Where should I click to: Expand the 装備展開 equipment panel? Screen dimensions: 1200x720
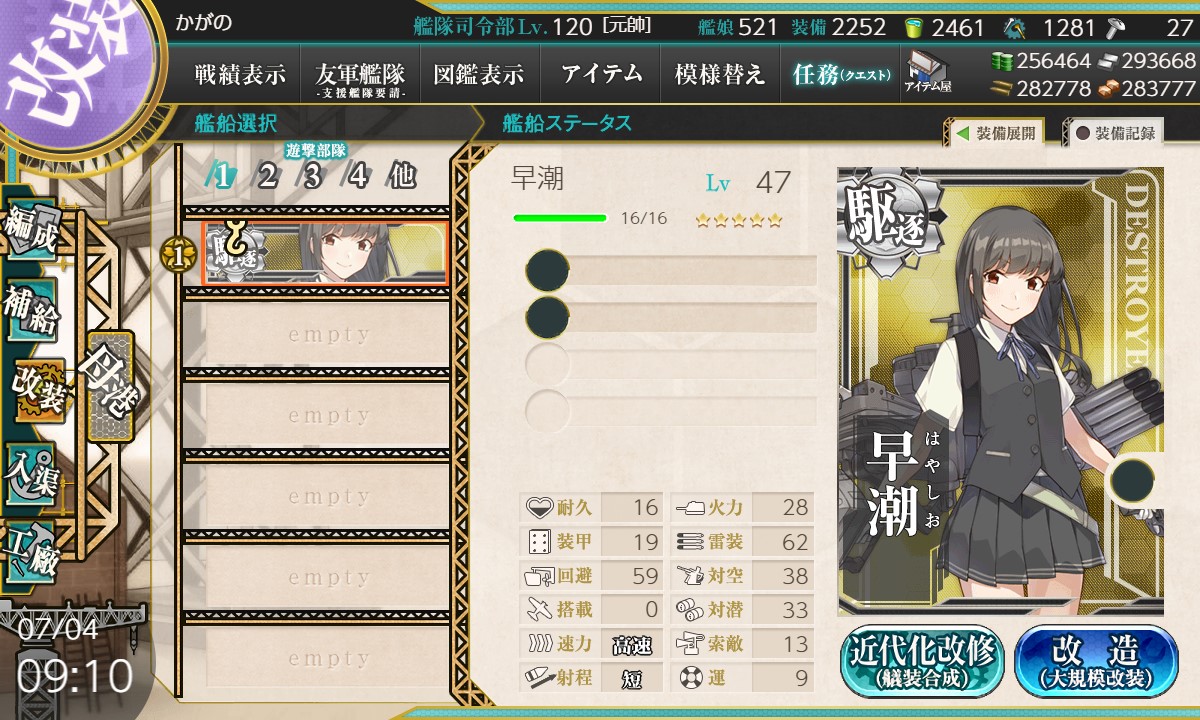[x=995, y=132]
